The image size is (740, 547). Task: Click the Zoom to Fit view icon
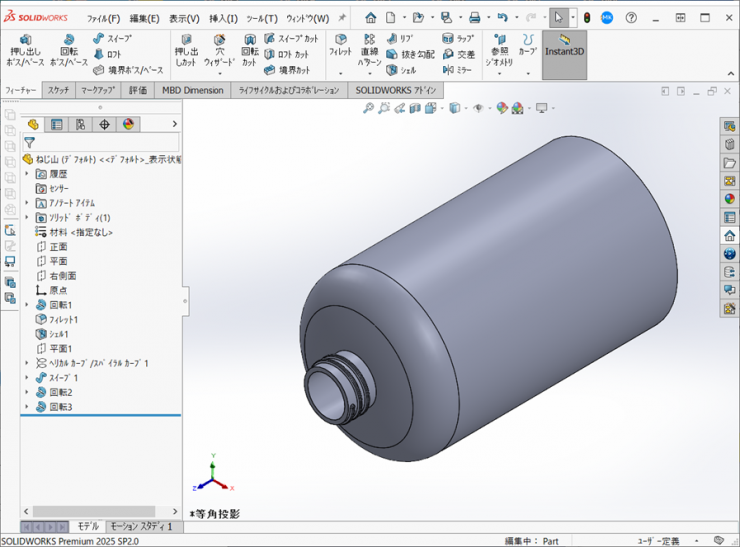(x=368, y=108)
